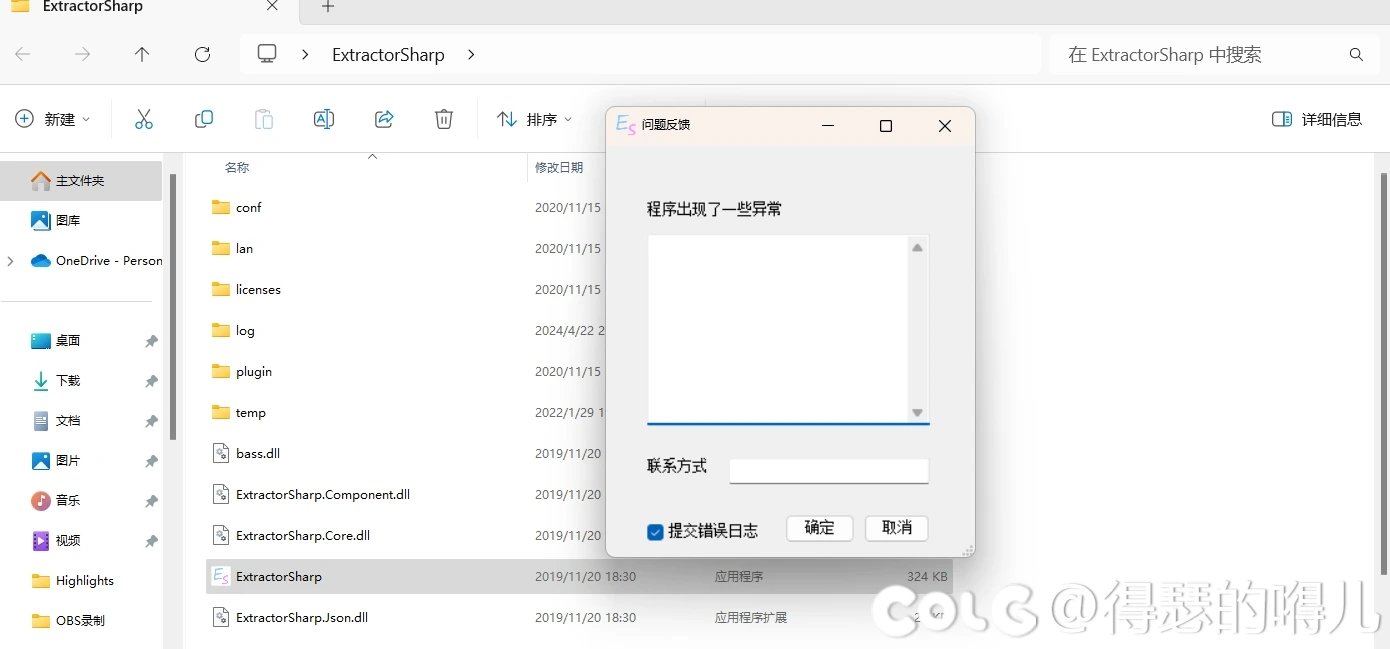Image resolution: width=1390 pixels, height=649 pixels.
Task: Click scroll-up arrow in dialog text area
Action: pyautogui.click(x=918, y=247)
